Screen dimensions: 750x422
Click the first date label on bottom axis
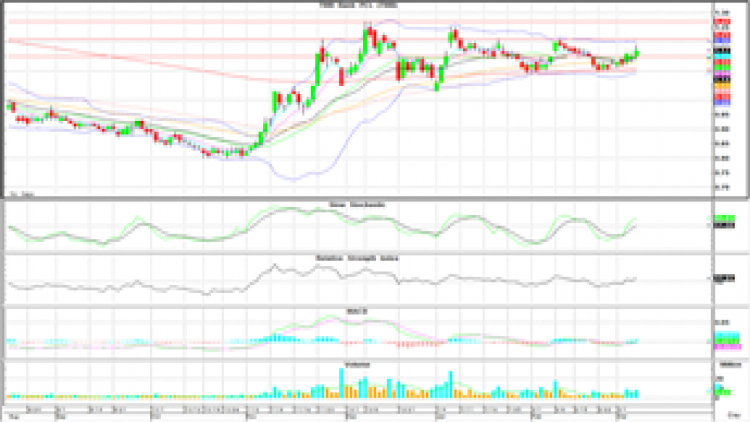click(14, 412)
